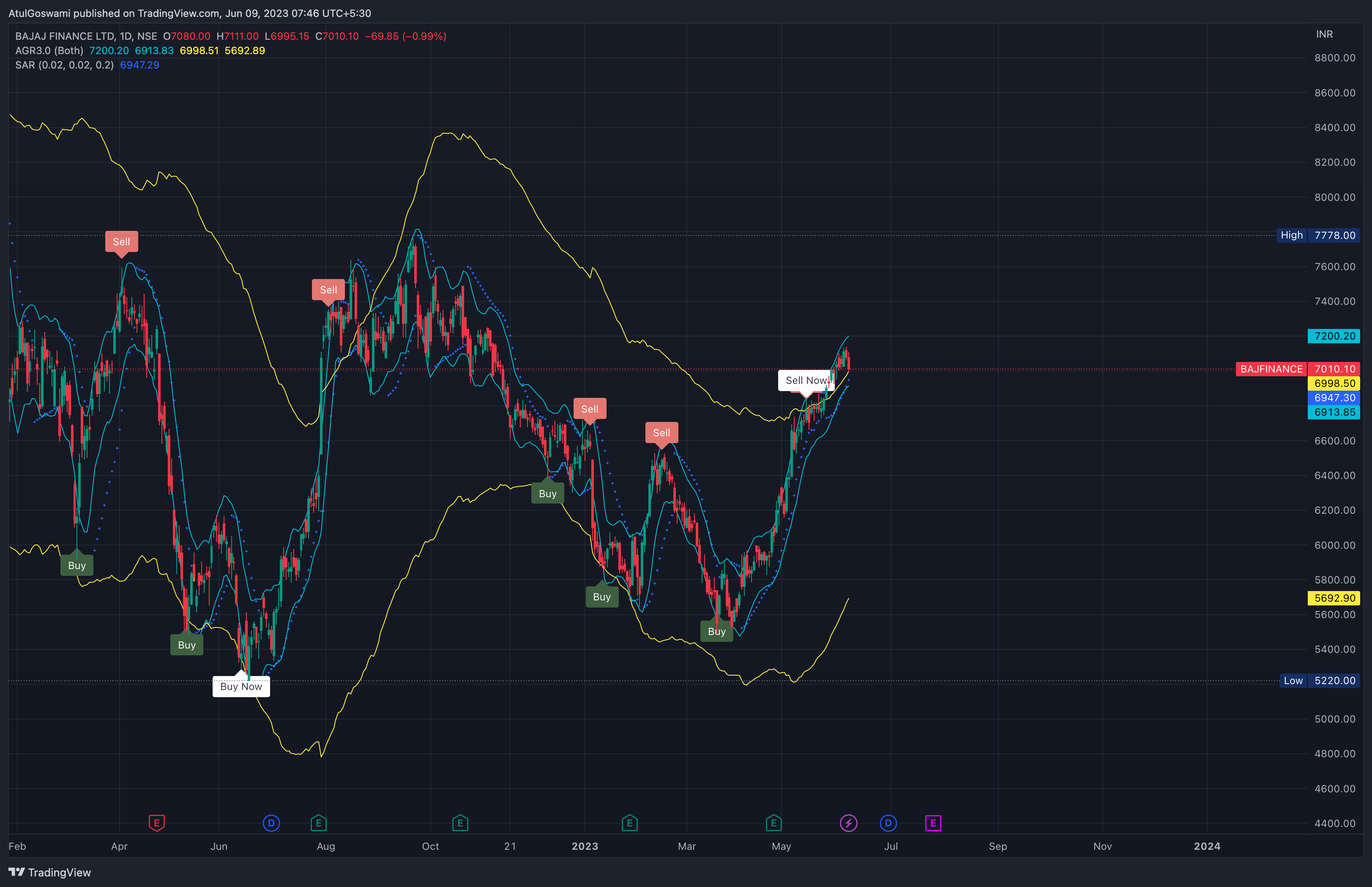Click the Buy label near late March 2023

tap(717, 631)
